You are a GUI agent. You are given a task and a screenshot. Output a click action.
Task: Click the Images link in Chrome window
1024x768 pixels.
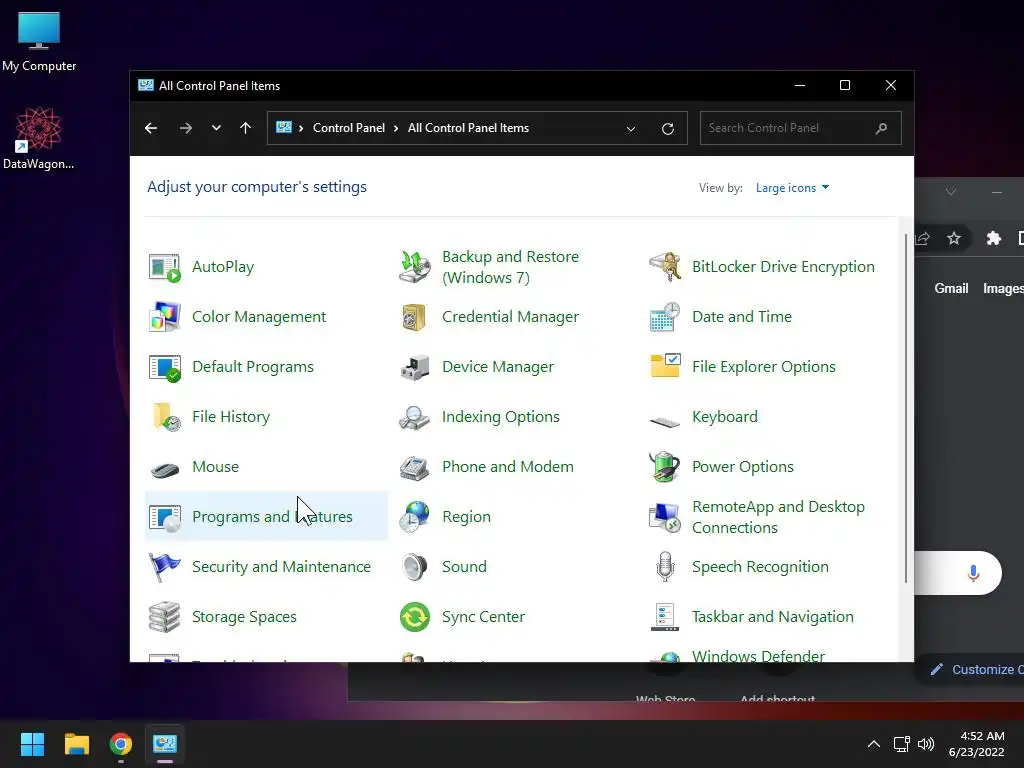click(x=1003, y=289)
